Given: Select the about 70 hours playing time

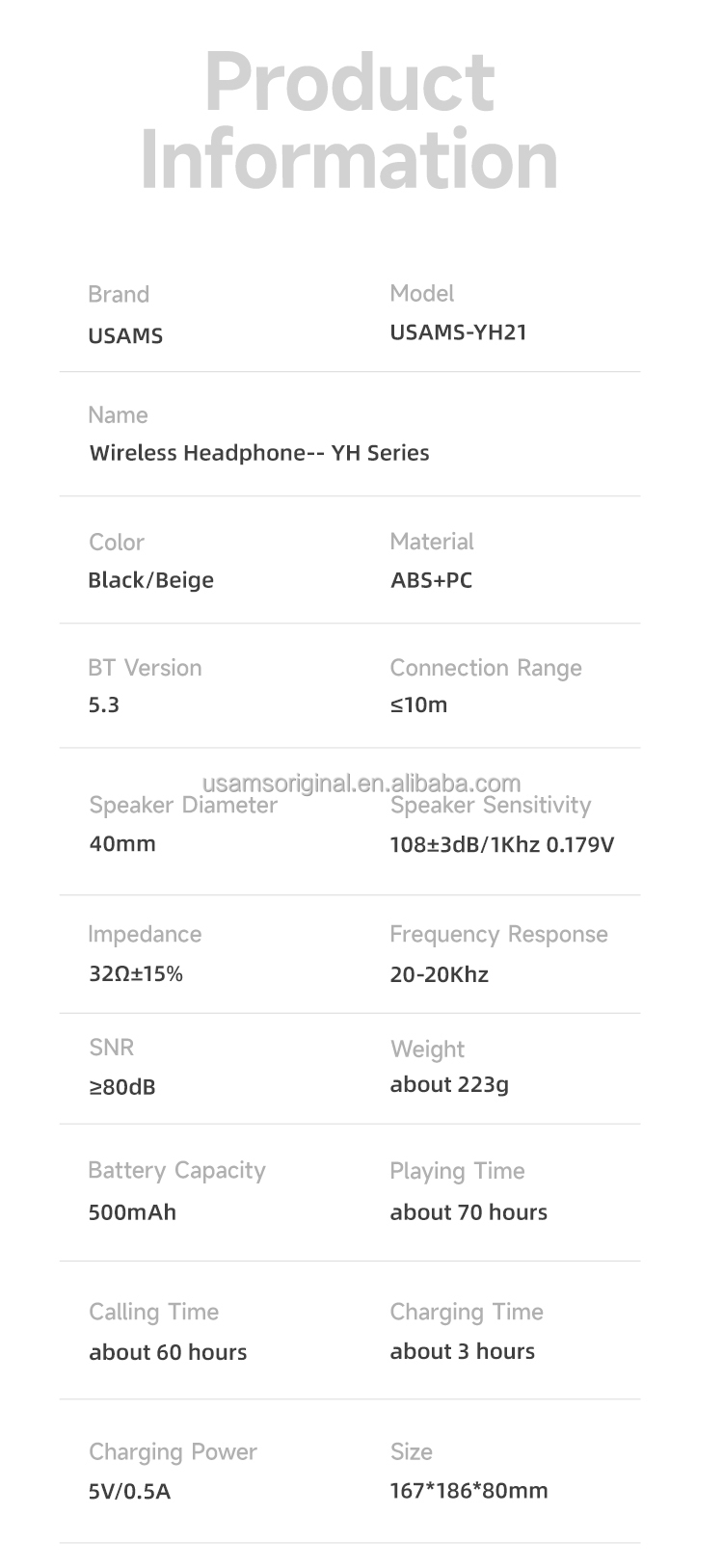Looking at the screenshot, I should [469, 1212].
